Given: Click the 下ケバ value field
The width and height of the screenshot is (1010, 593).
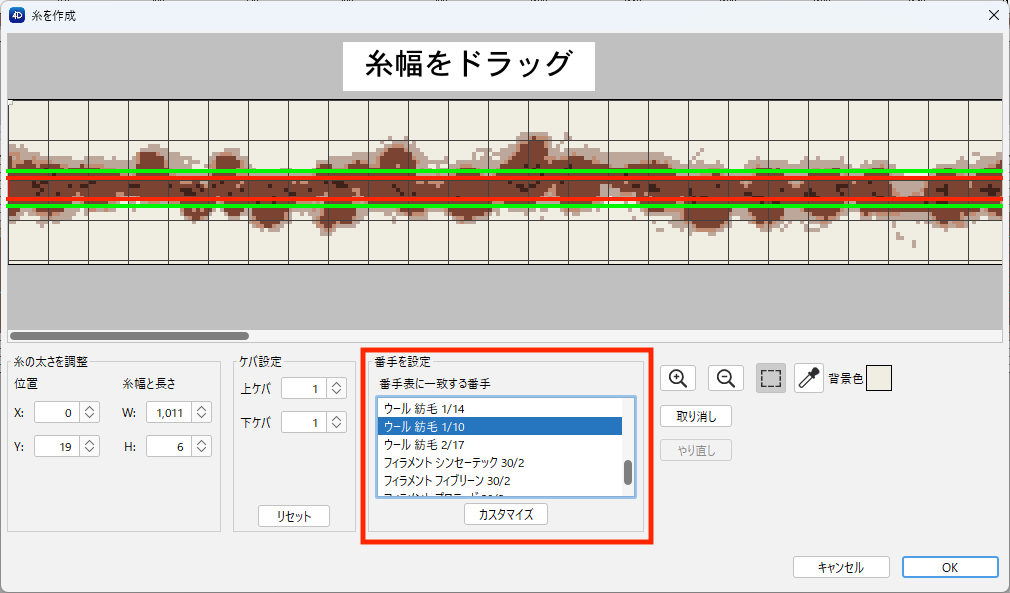Looking at the screenshot, I should coord(304,422).
